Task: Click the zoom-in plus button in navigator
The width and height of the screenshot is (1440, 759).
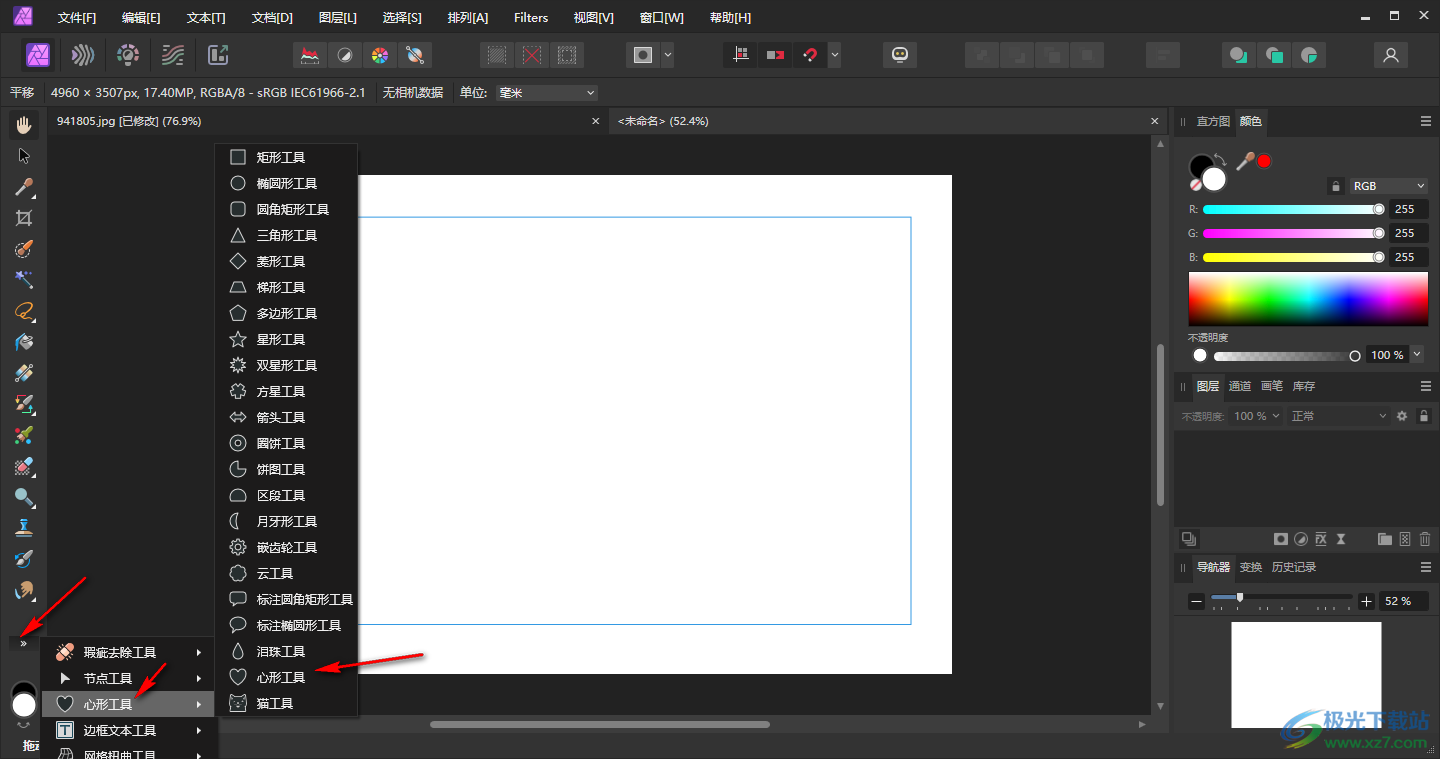Action: click(1367, 601)
